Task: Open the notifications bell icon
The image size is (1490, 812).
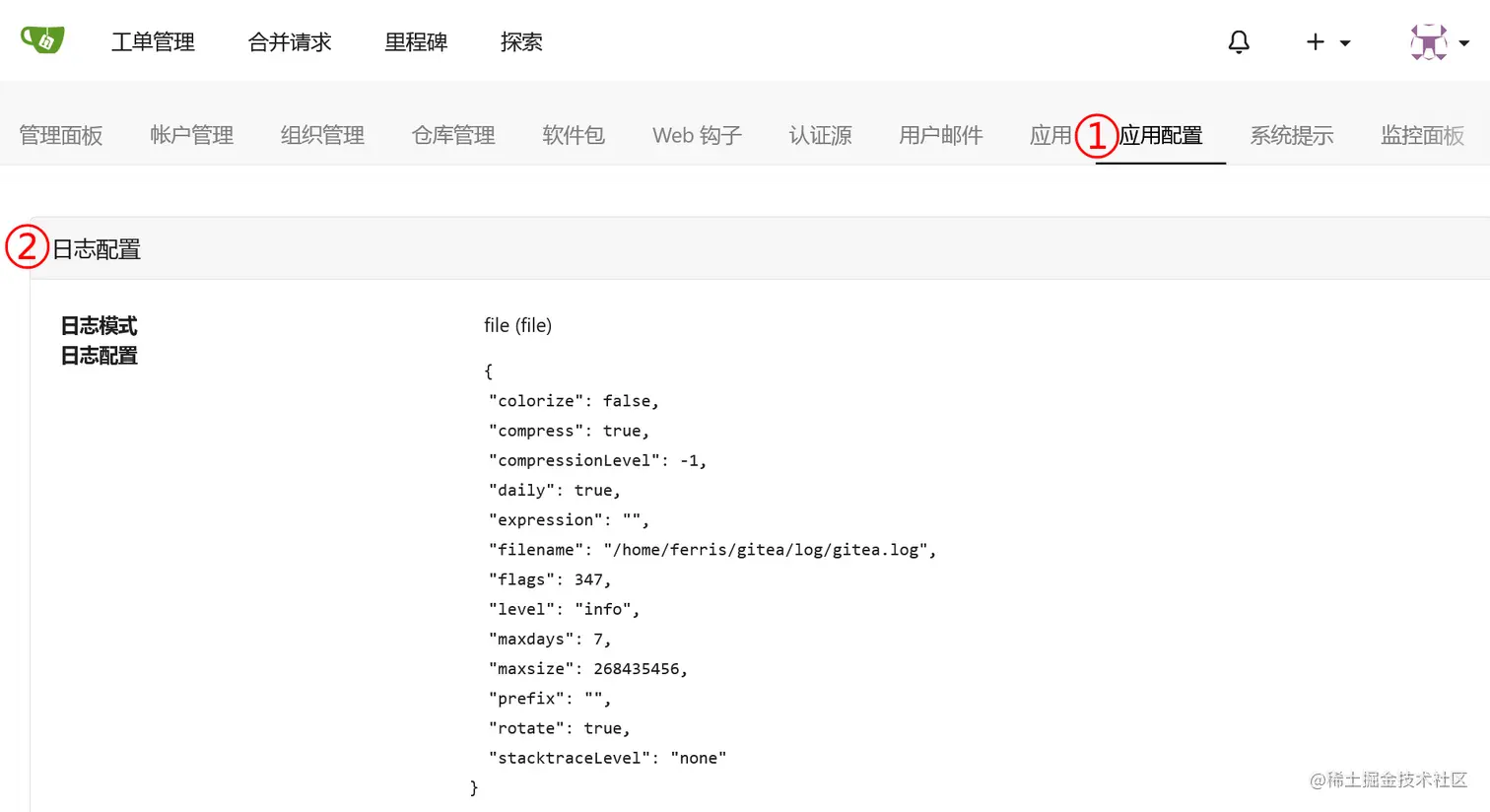Action: pyautogui.click(x=1239, y=41)
